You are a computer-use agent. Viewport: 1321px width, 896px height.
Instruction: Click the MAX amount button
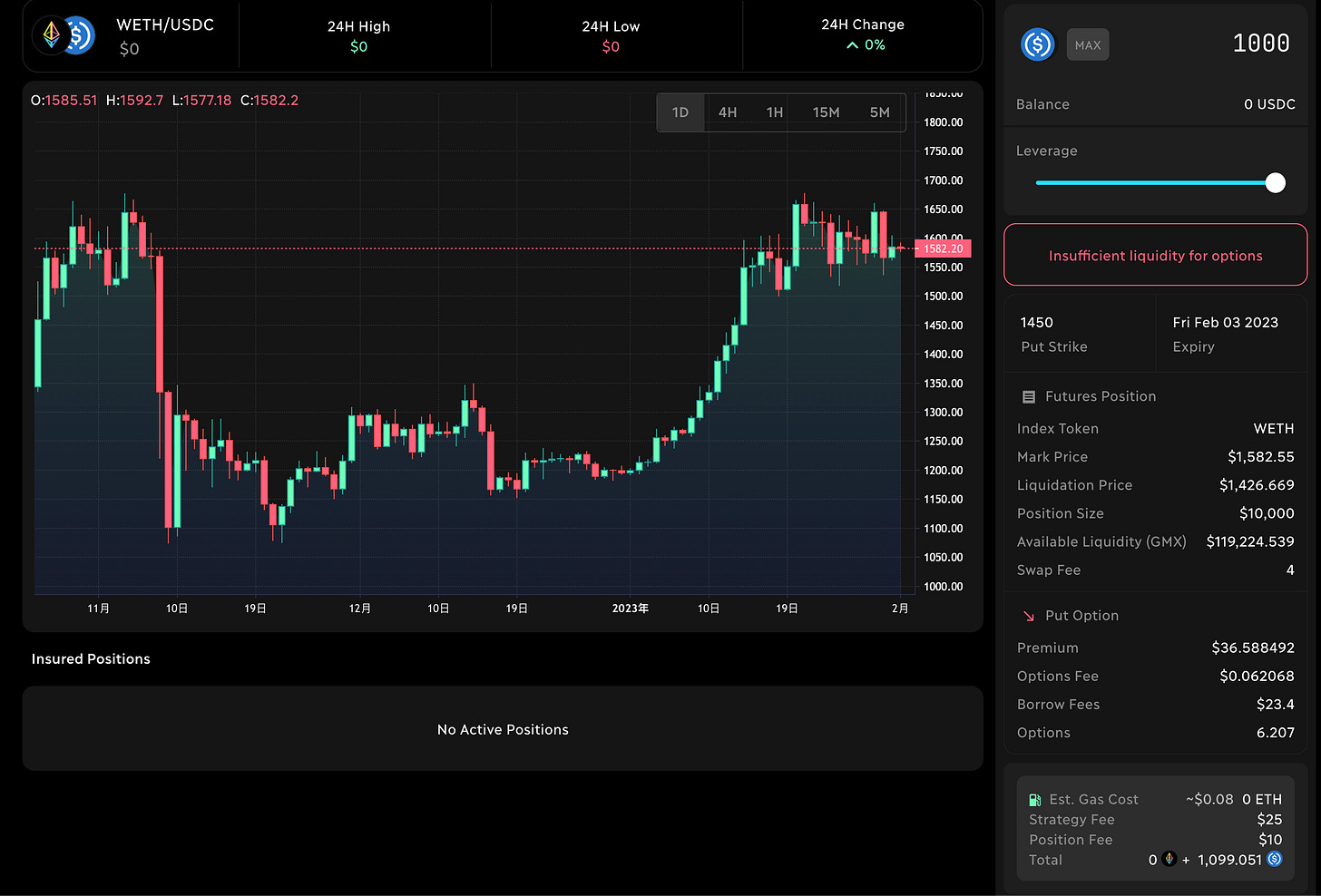tap(1088, 45)
